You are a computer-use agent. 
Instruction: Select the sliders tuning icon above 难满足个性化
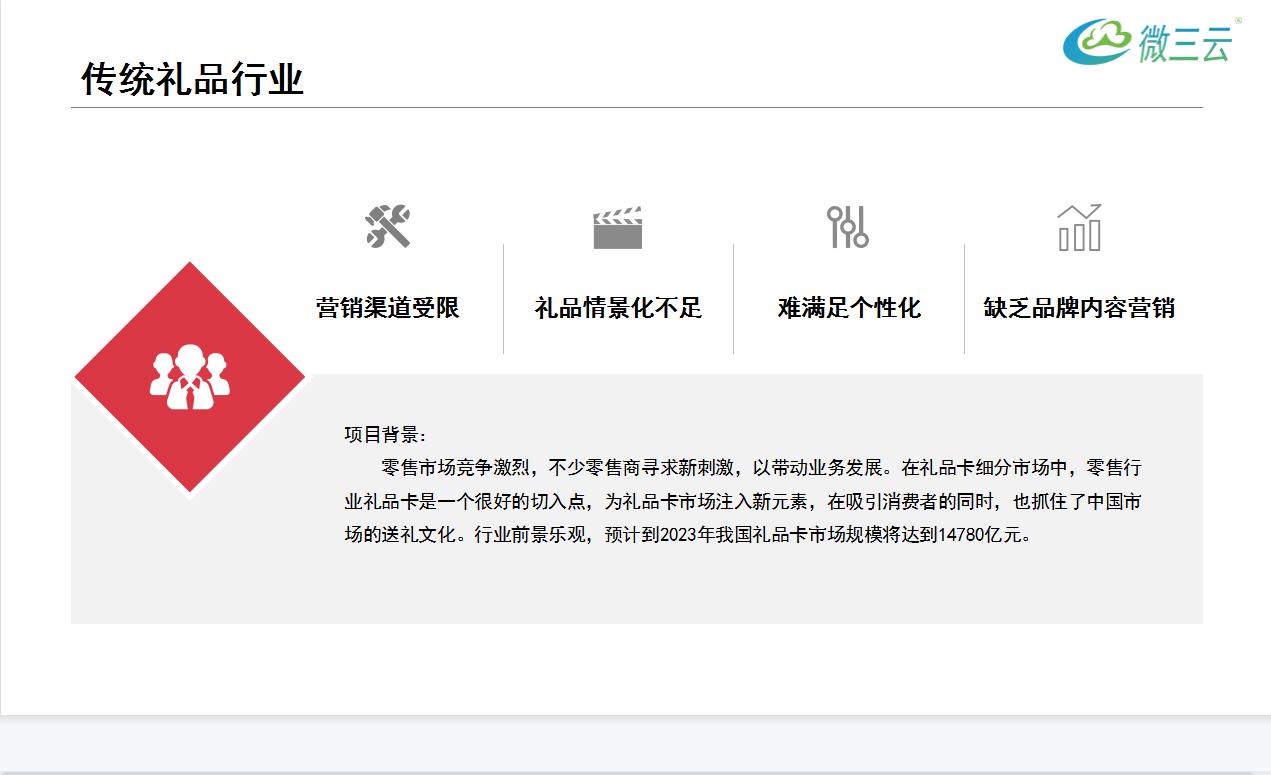[848, 227]
